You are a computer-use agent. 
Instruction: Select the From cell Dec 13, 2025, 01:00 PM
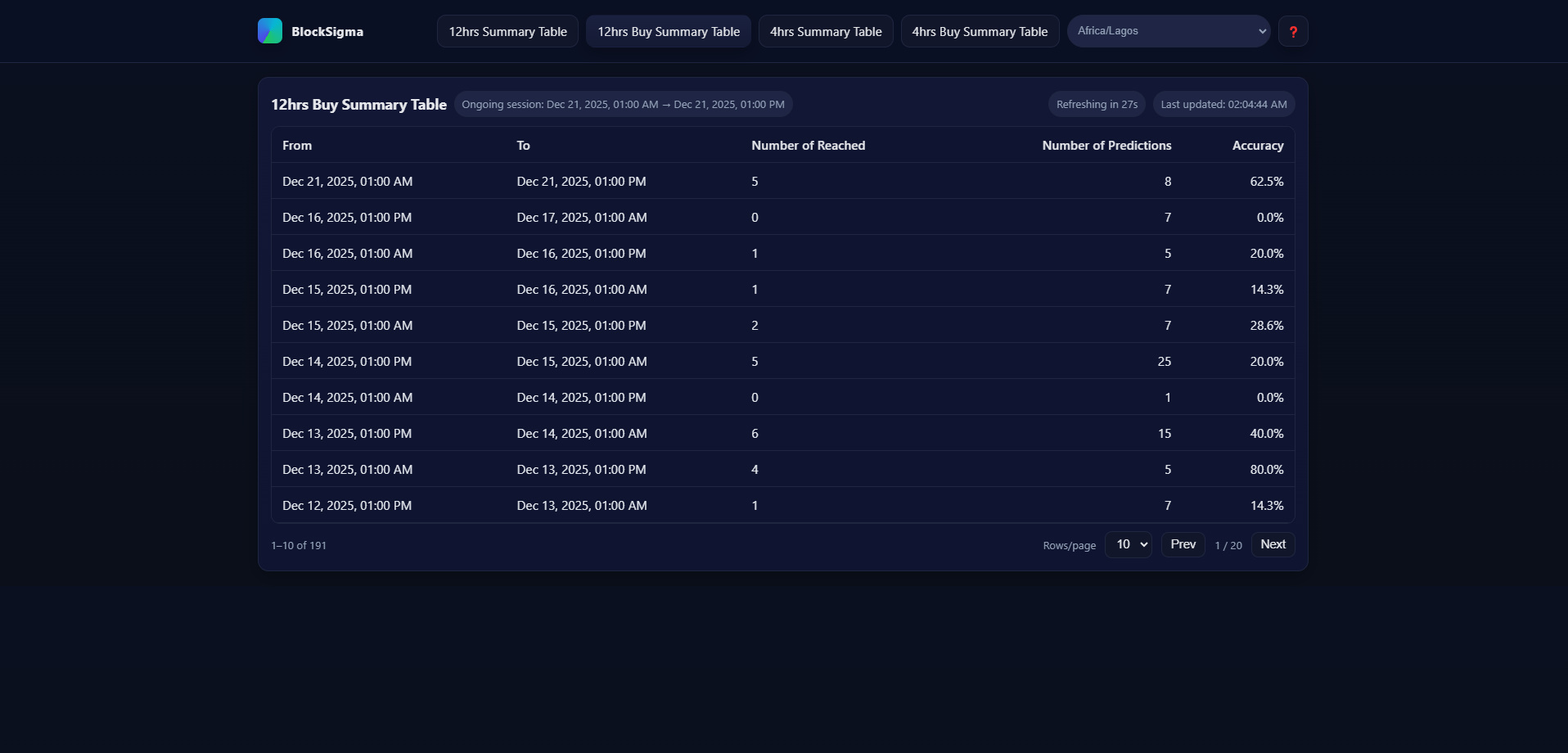(x=347, y=433)
